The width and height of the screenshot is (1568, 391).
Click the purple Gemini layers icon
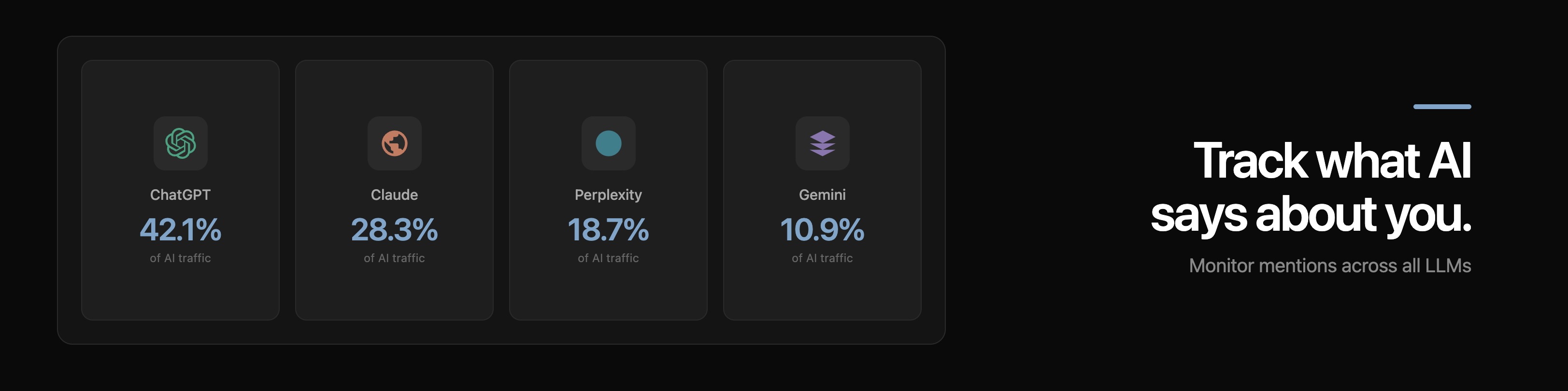(x=823, y=143)
